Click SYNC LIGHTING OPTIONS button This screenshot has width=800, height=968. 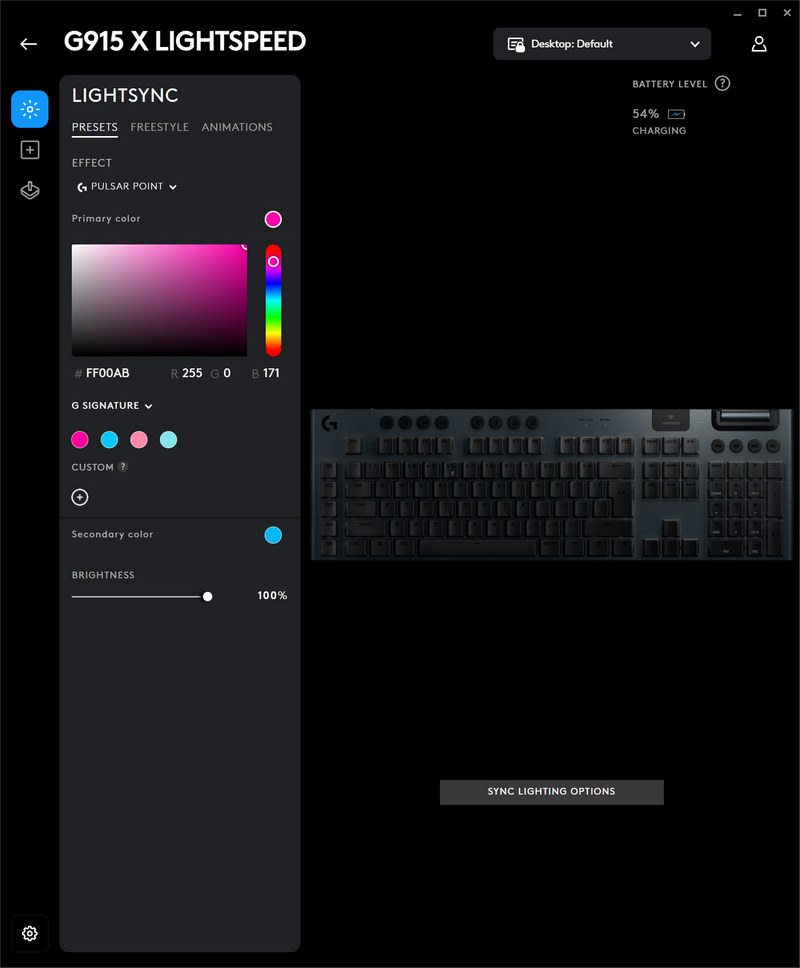tap(551, 792)
